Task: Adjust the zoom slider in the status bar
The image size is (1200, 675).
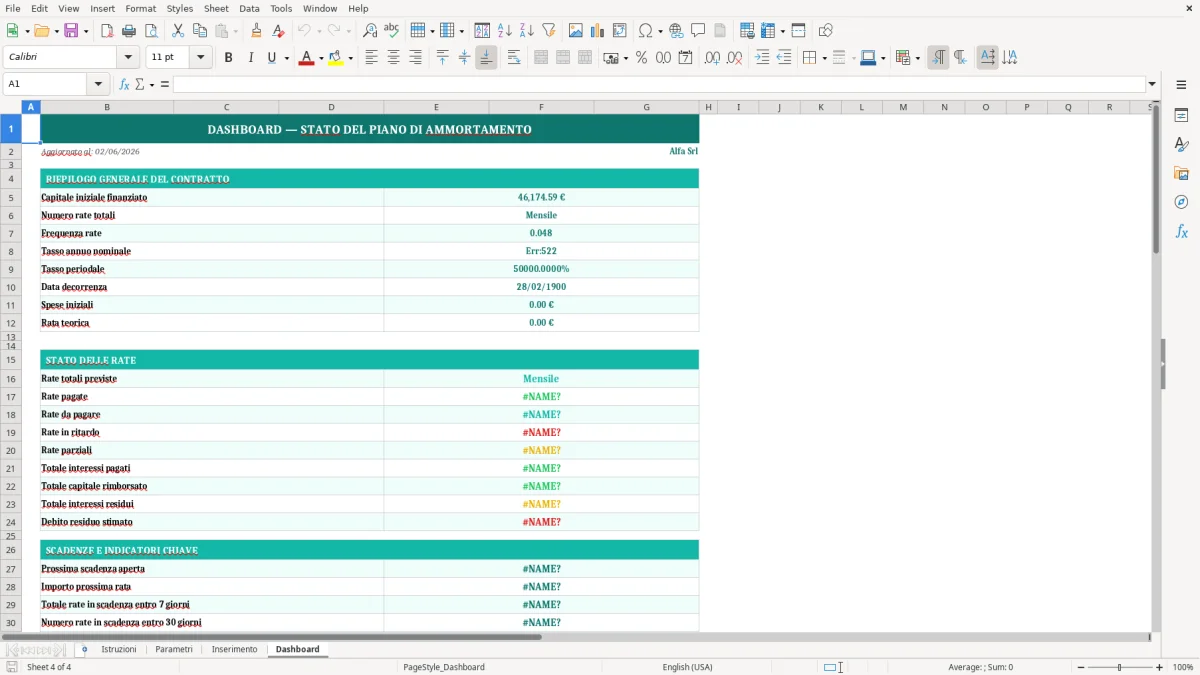Action: [x=1119, y=667]
